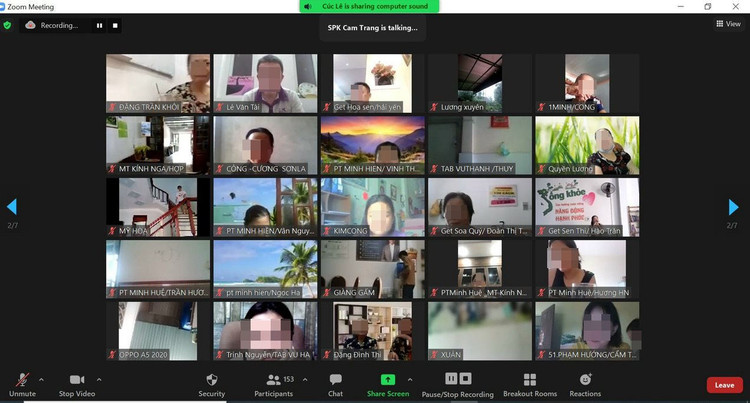This screenshot has height=403, width=750.
Task: Select the 51.PHẠM HƯƠNG/CẨM T tile
Action: [587, 331]
